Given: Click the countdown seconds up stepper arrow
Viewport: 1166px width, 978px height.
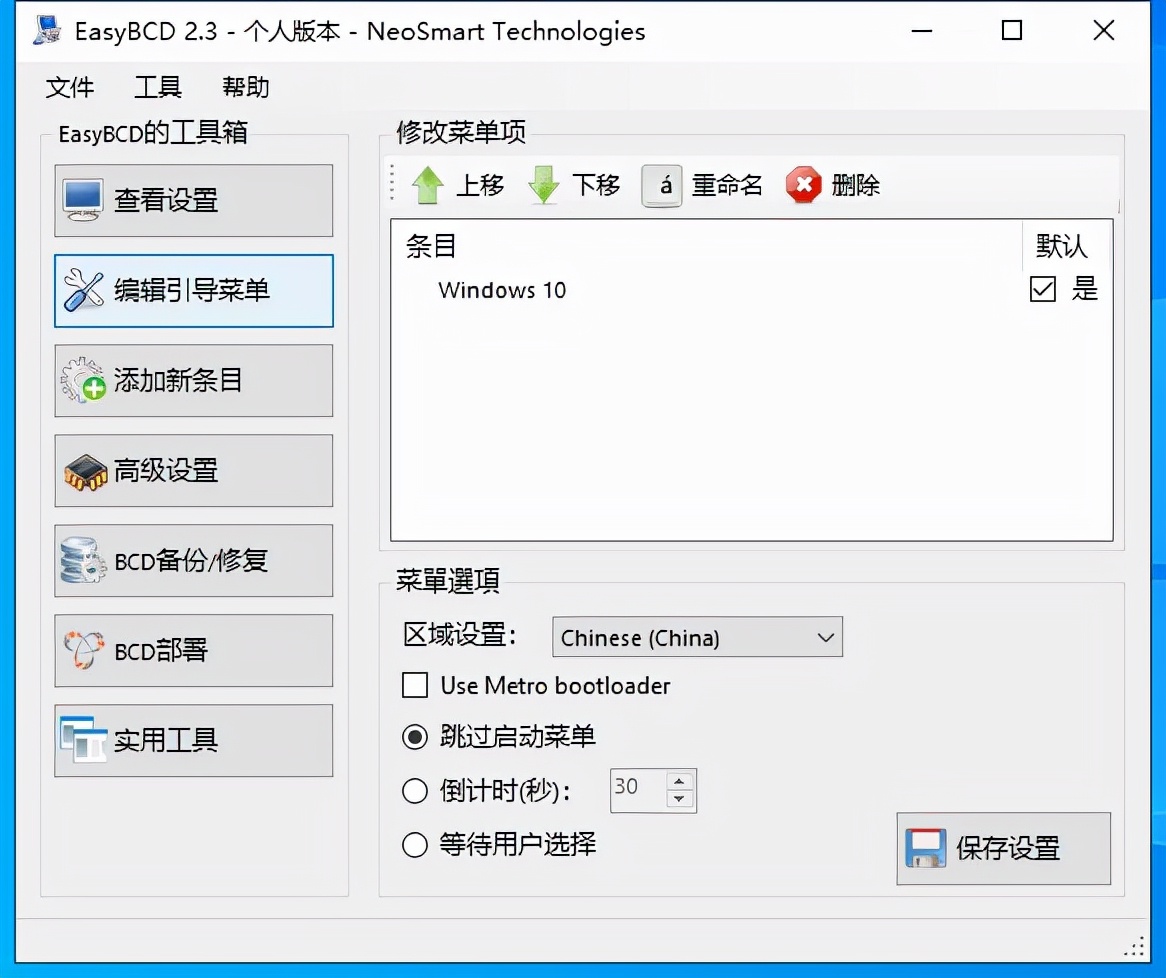Looking at the screenshot, I should [681, 782].
